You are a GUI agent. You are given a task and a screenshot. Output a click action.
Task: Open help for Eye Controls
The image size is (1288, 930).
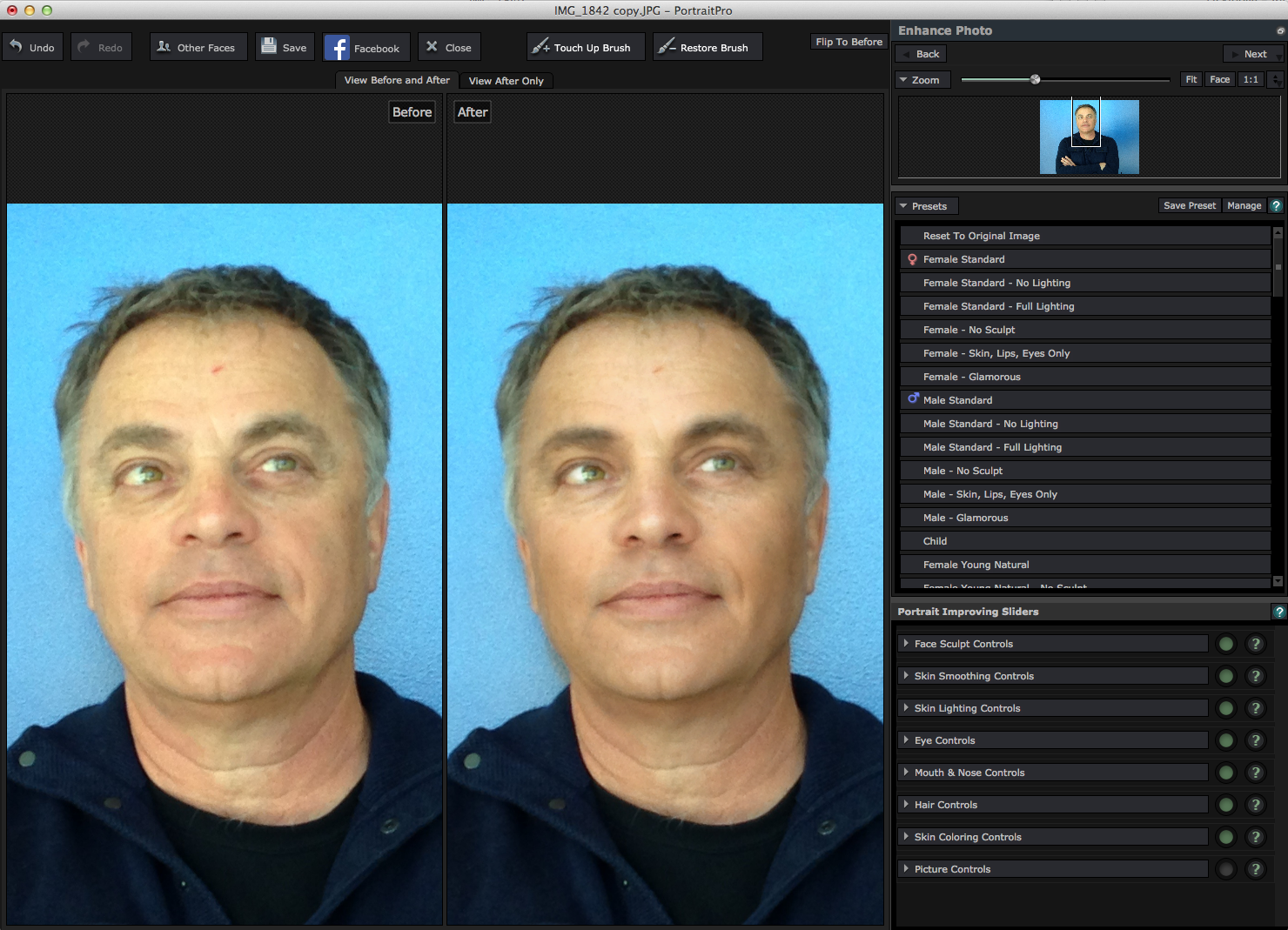[x=1256, y=740]
